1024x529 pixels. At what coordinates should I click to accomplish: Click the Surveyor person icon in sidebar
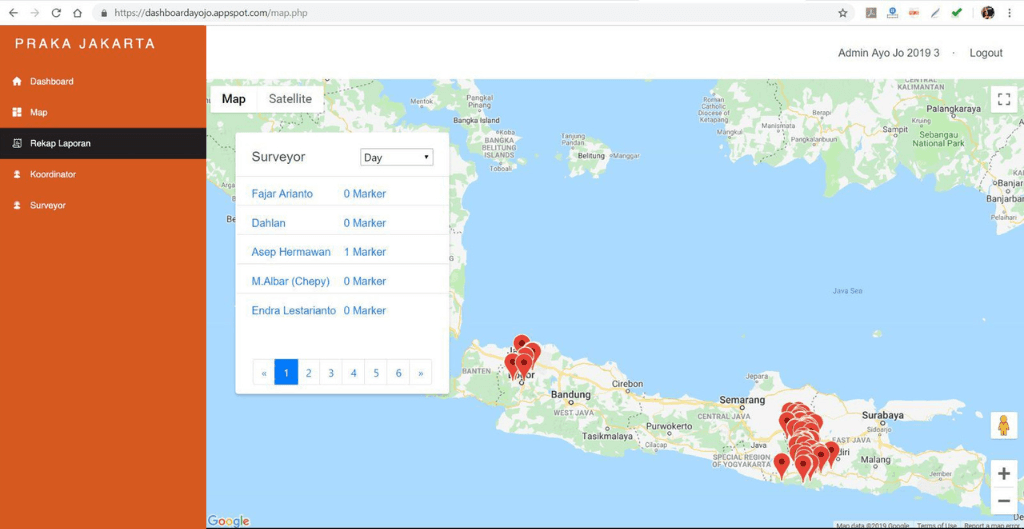17,205
